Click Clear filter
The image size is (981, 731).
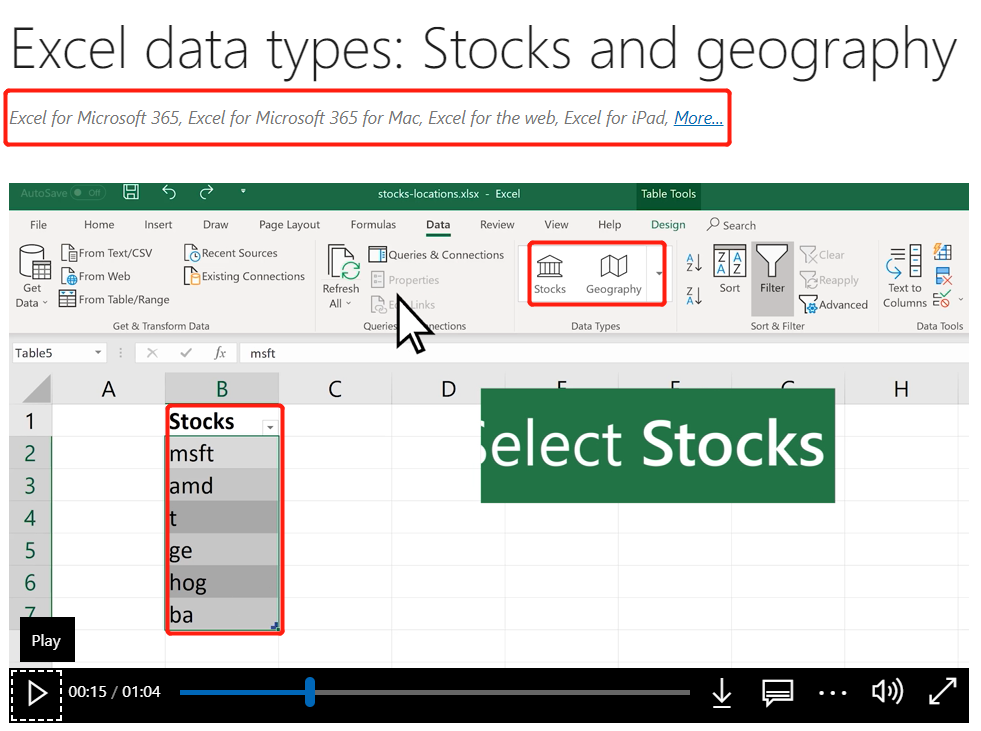point(822,255)
